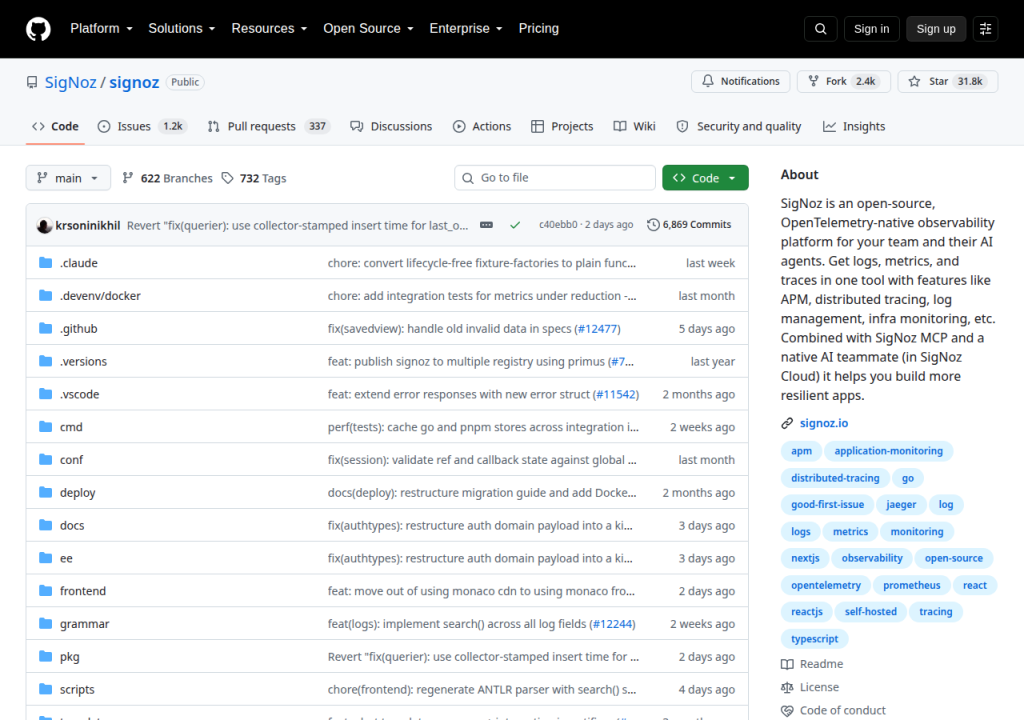Open the green Code dropdown button

[705, 178]
